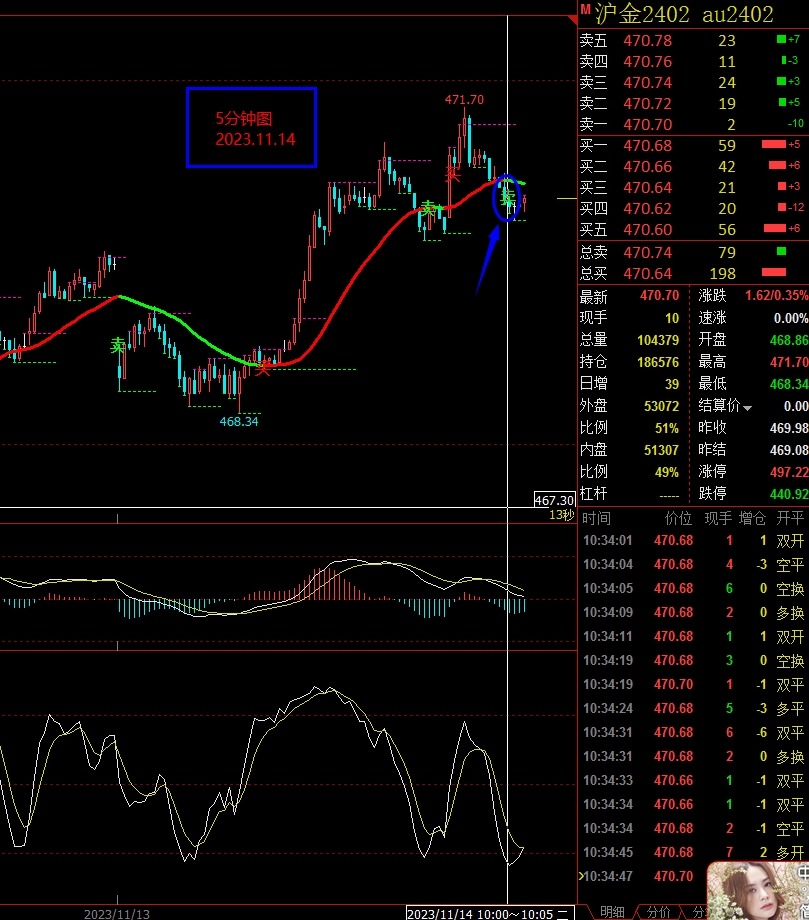This screenshot has height=920, width=809.
Task: Click the 跌停 440.92 limit-down price
Action: coord(789,494)
